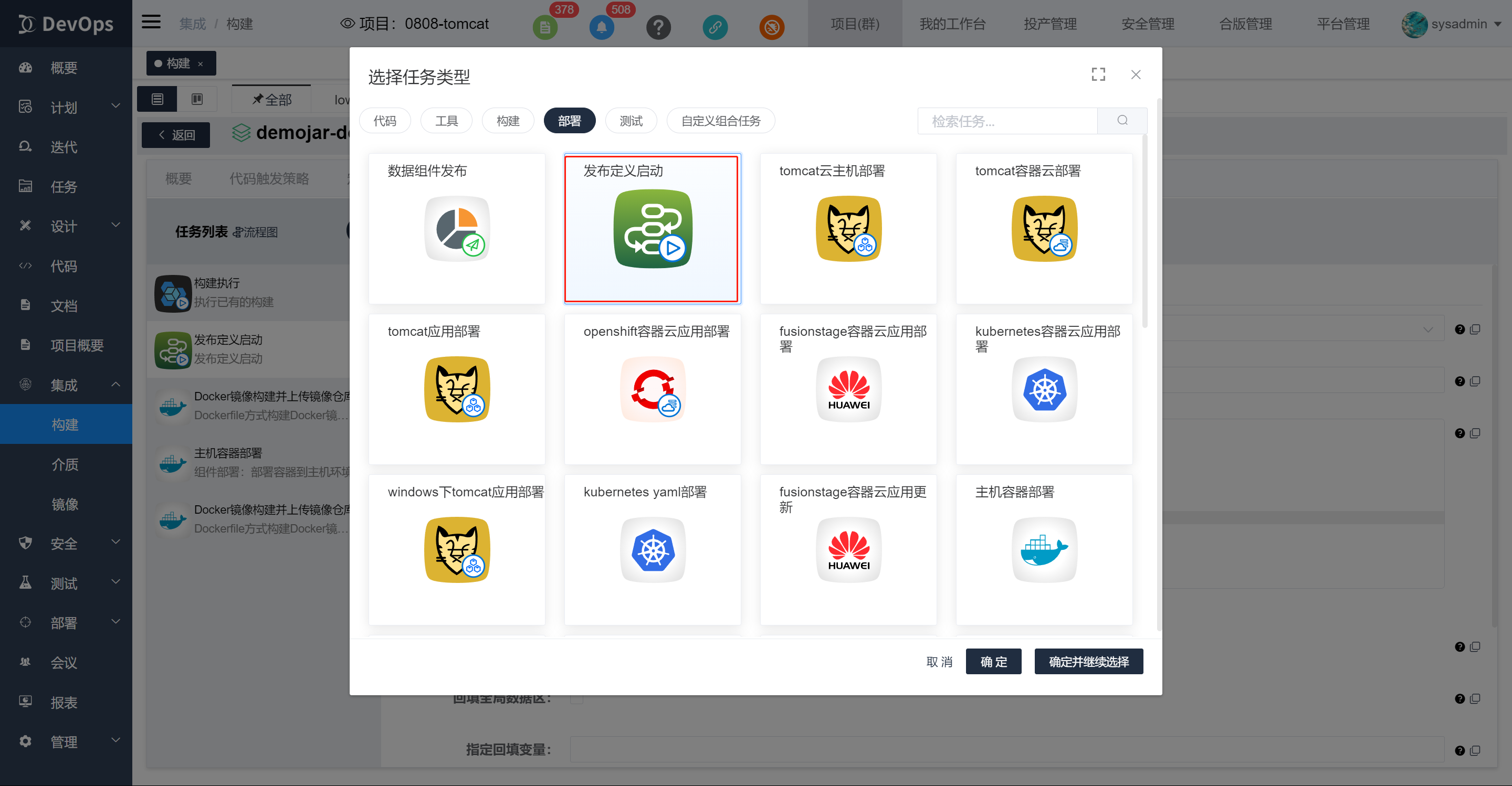Screen dimensions: 1512x786
Task: Expand the 计划 sidebar section
Action: (x=115, y=106)
